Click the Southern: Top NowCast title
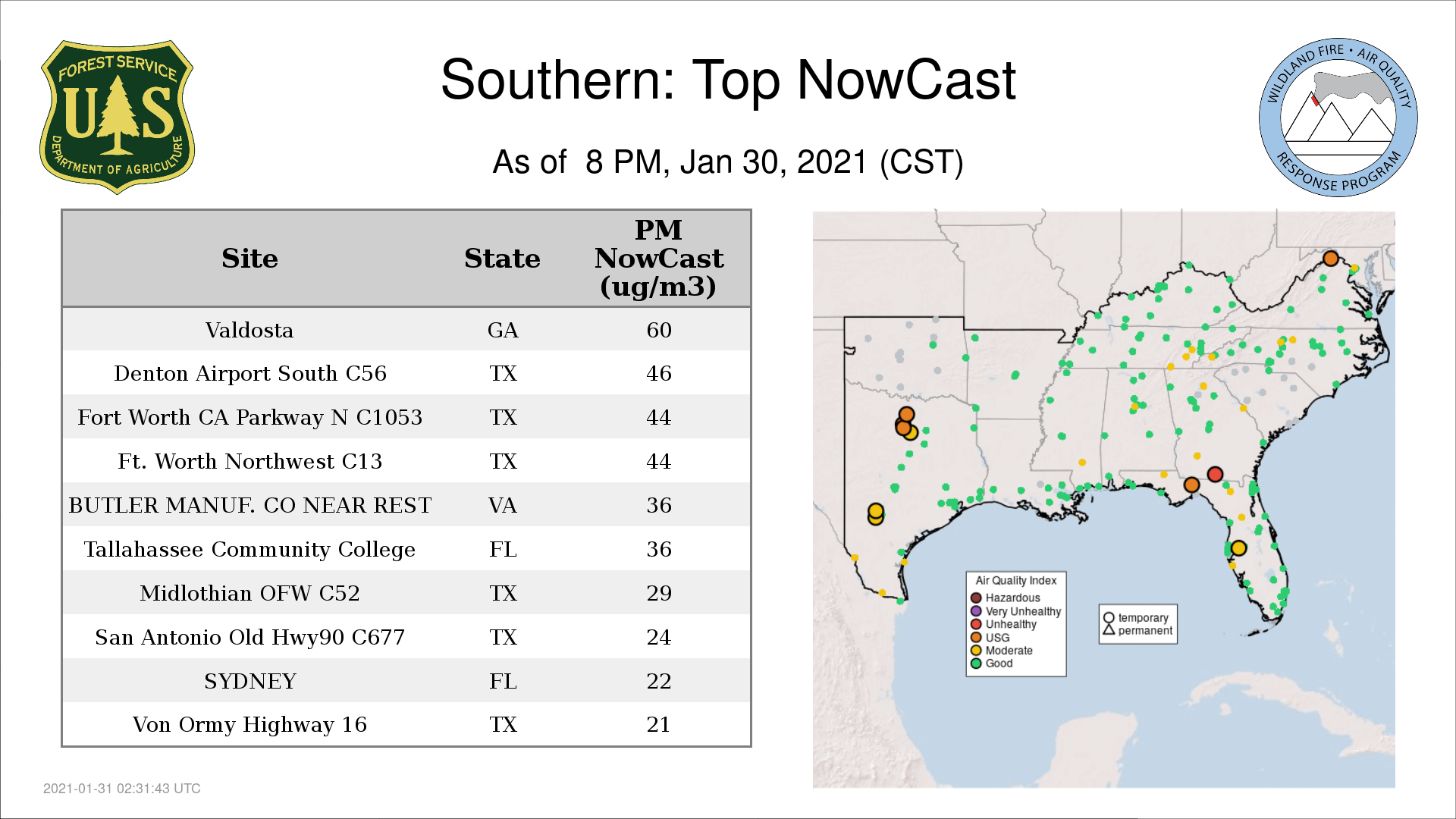The image size is (1456, 819). point(727,80)
